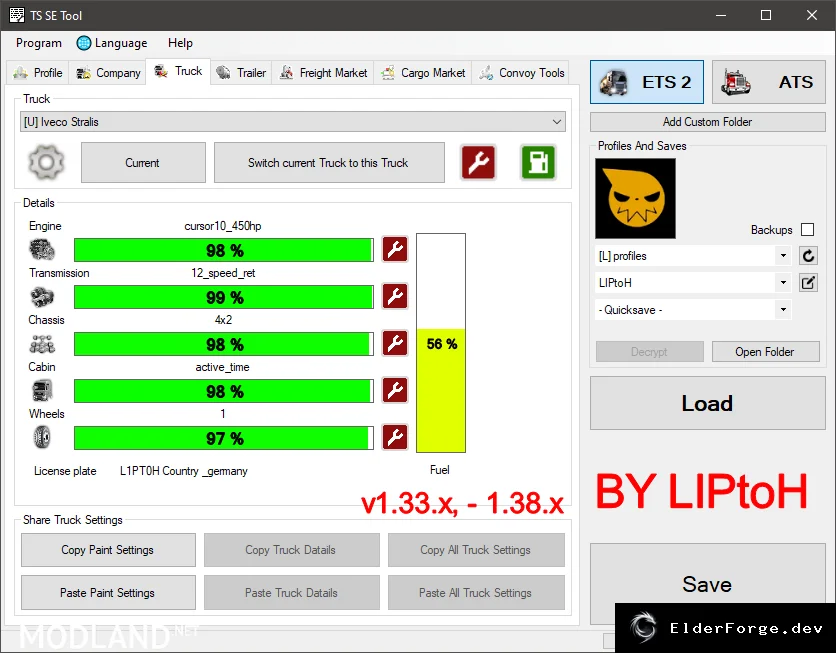Viewport: 836px width, 653px height.
Task: Click the license plate text L1PT0H Country _germany
Action: pyautogui.click(x=183, y=471)
